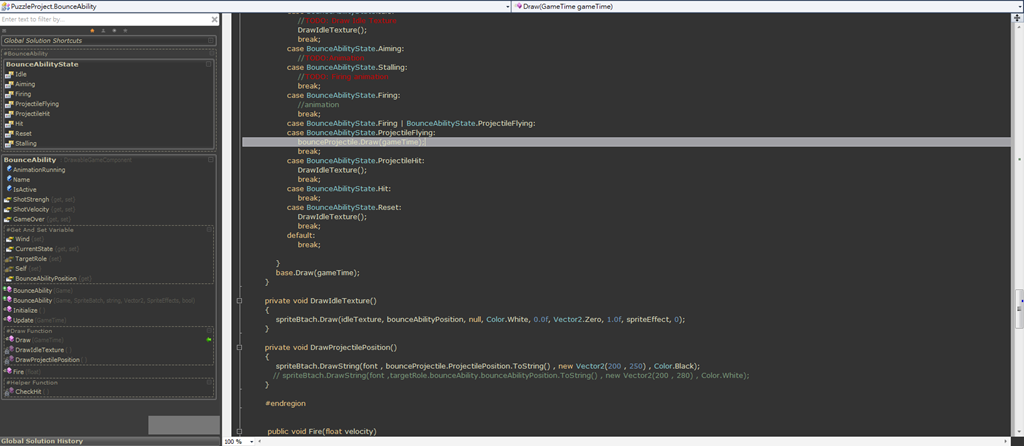Viewport: 1024px width, 446px height.
Task: Collapse the DrawIdleTexture method outline
Action: (x=238, y=300)
